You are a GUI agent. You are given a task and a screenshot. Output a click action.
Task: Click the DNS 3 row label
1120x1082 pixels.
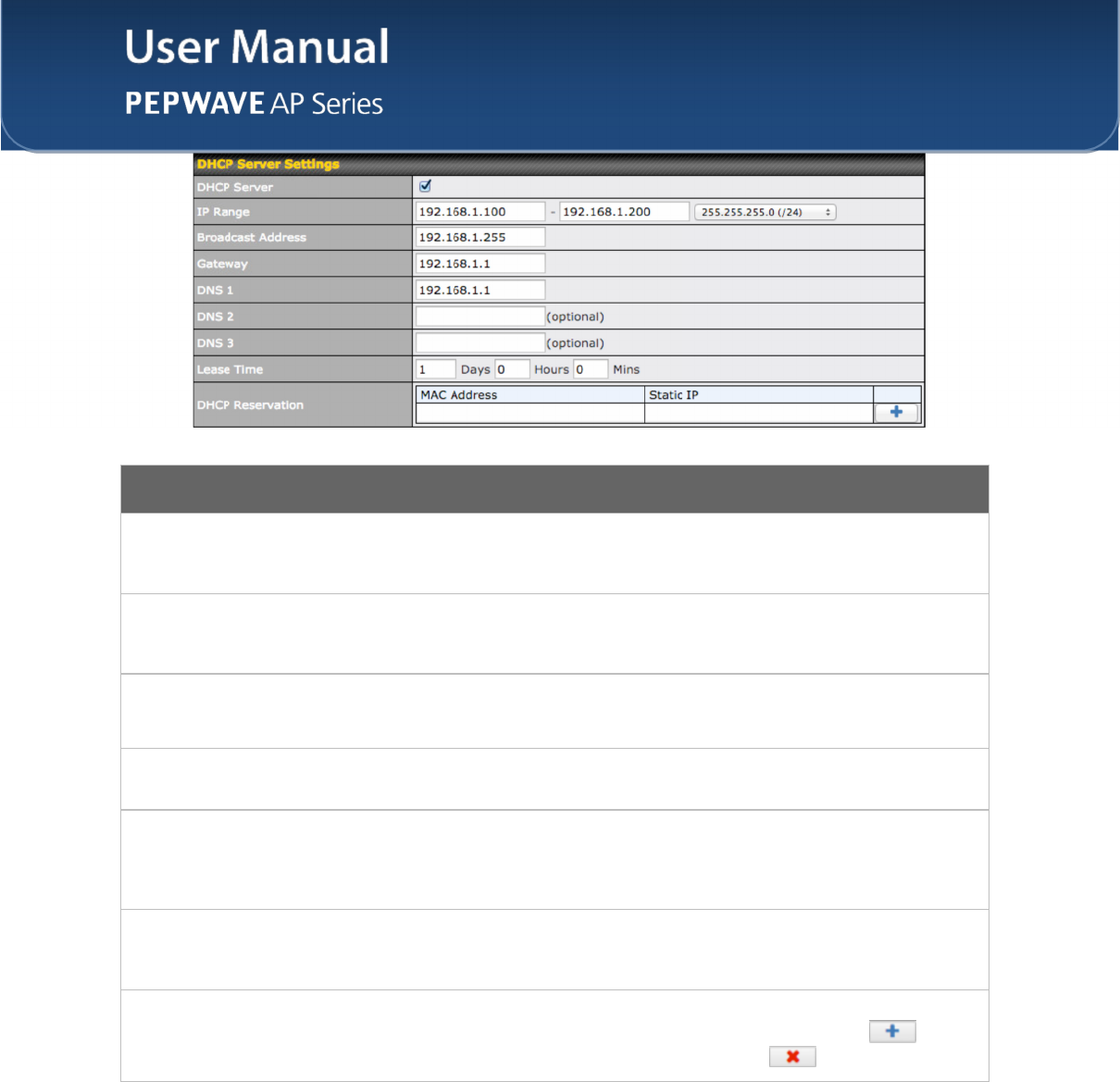[215, 343]
